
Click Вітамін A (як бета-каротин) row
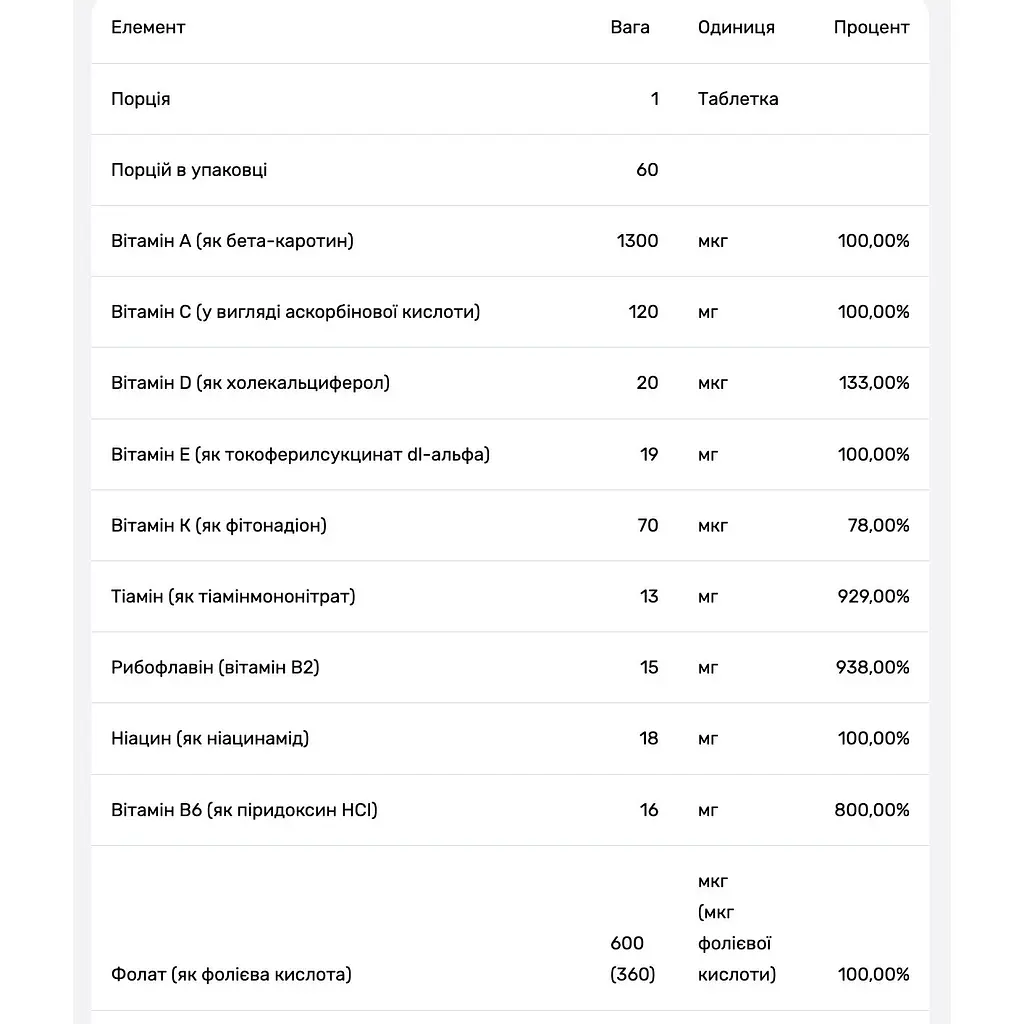pos(510,242)
